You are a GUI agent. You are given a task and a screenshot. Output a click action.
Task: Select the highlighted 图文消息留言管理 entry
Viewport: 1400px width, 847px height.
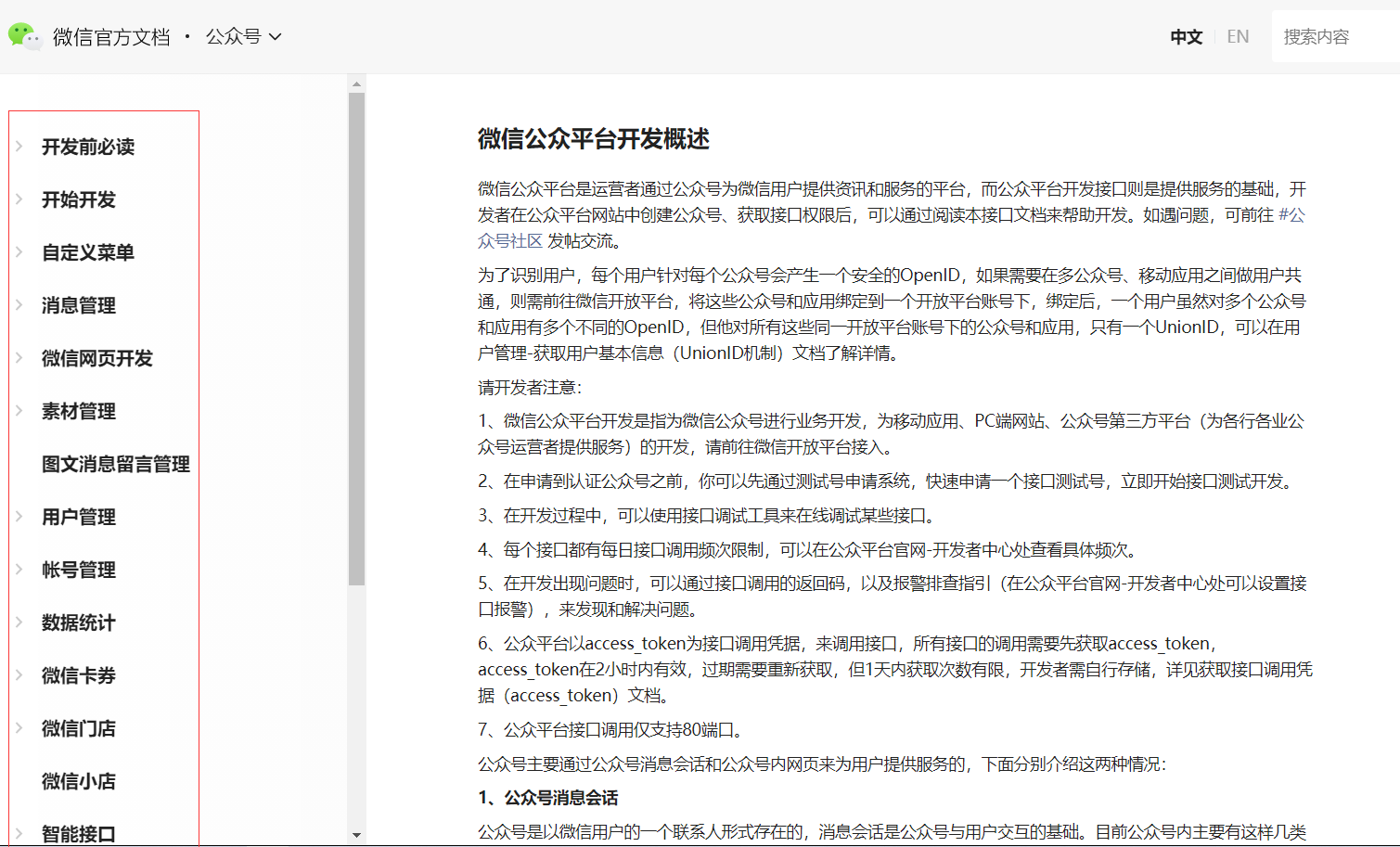click(114, 464)
